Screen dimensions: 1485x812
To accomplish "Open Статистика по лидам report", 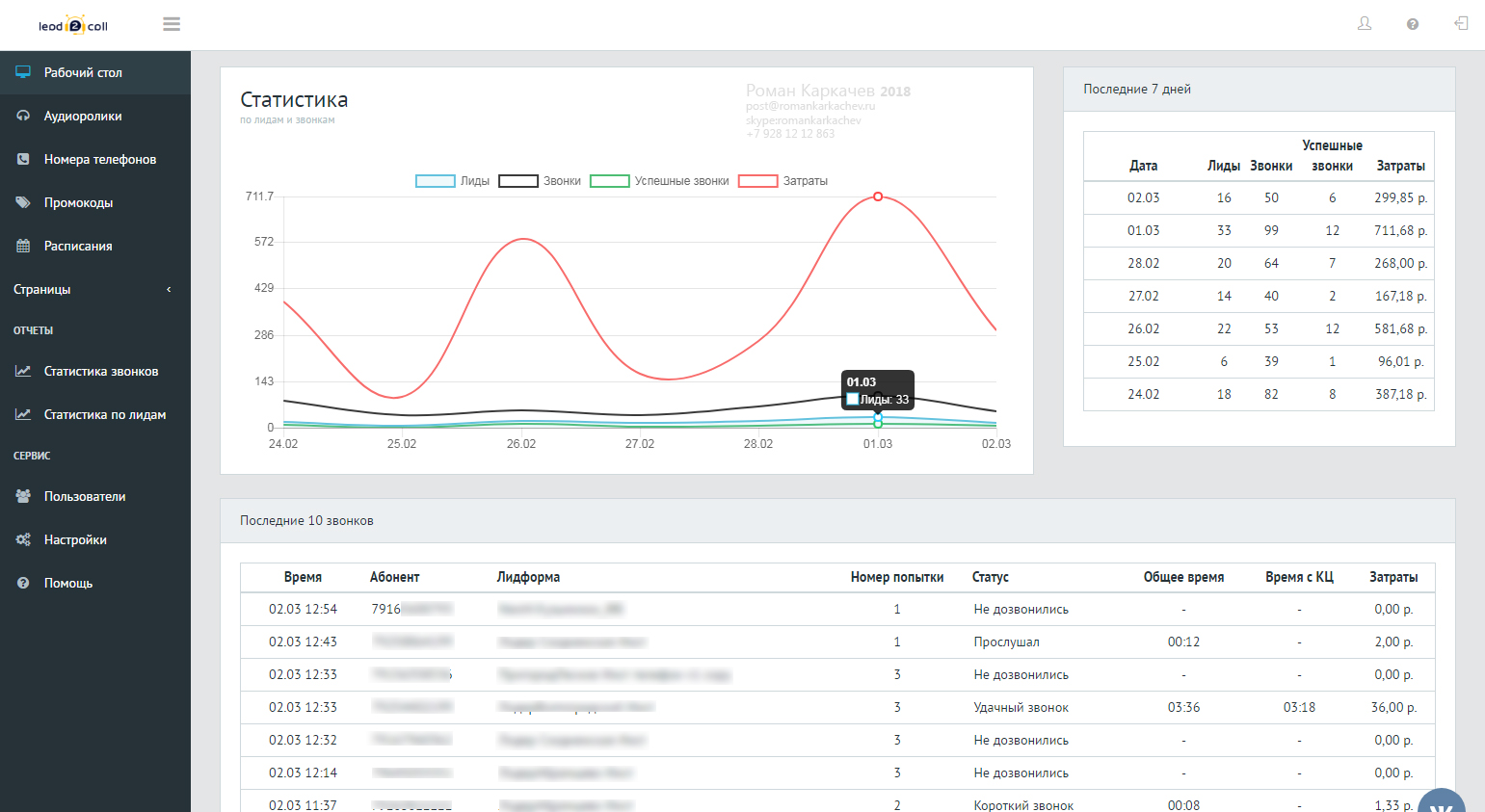I will (x=95, y=414).
